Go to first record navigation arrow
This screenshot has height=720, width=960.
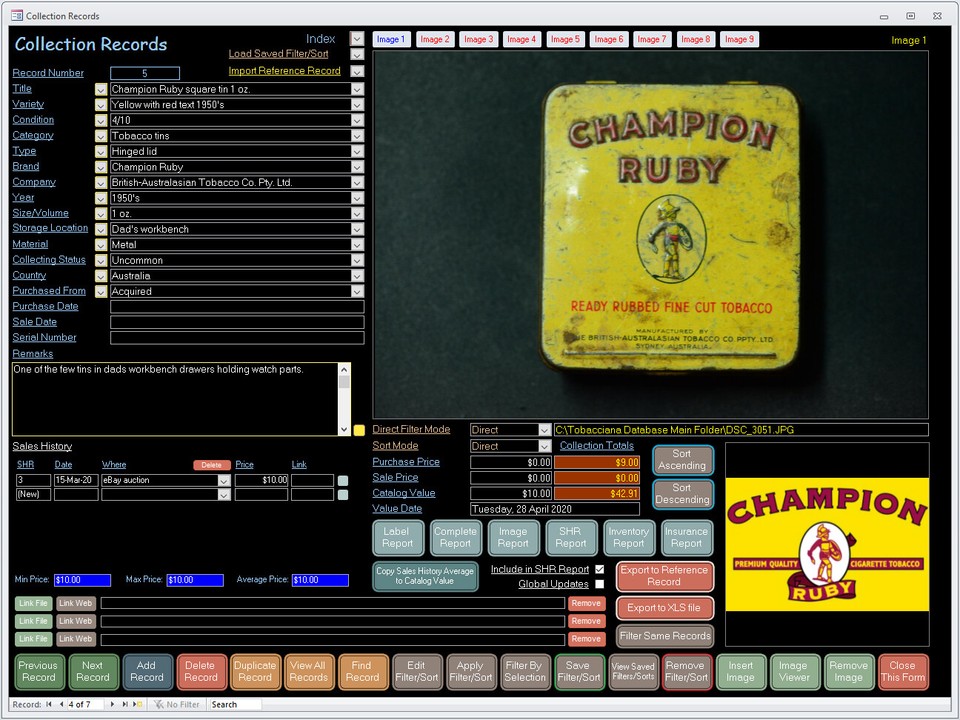tap(49, 705)
